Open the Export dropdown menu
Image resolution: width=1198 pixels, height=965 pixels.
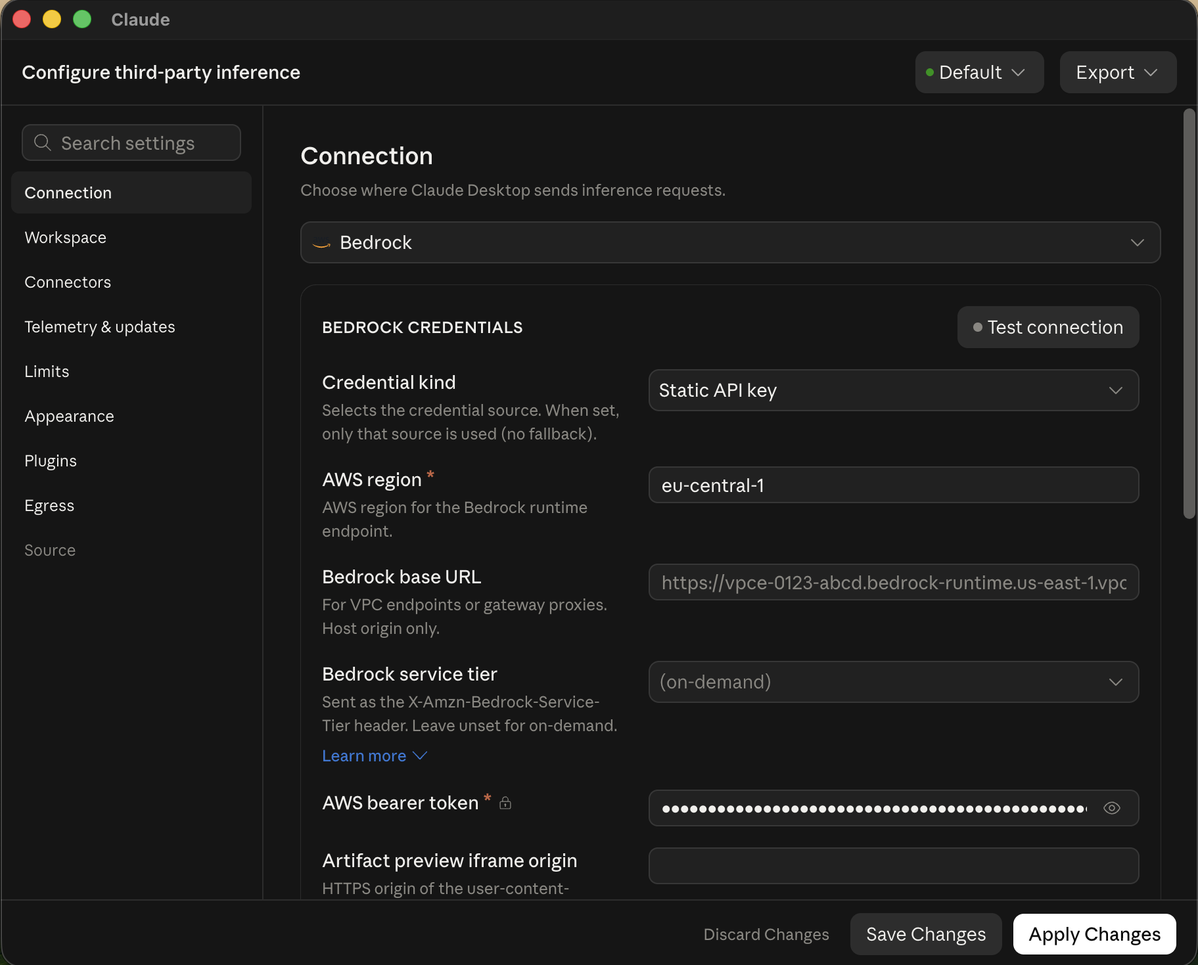coord(1117,73)
